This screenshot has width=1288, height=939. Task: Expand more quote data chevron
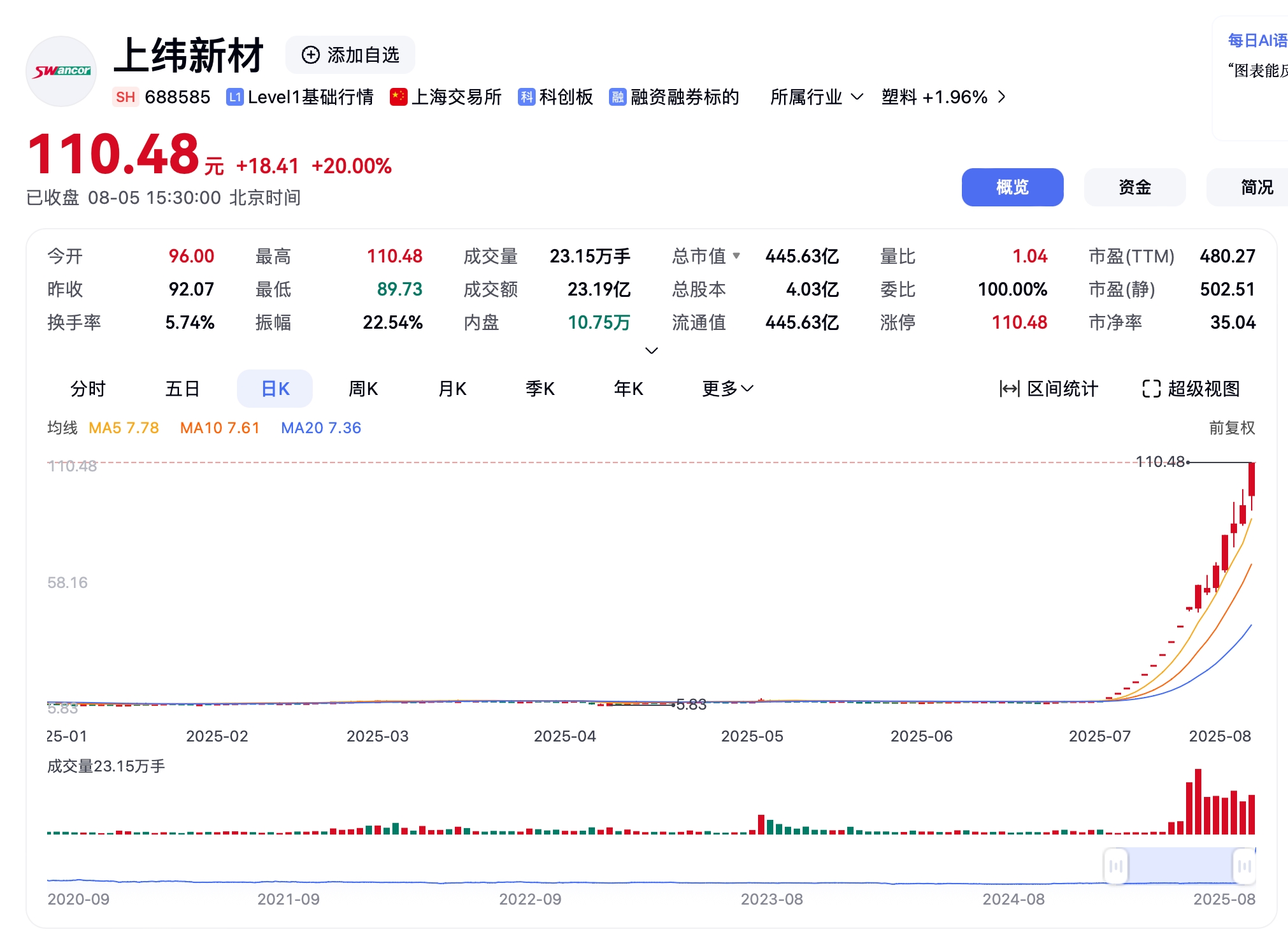point(651,350)
